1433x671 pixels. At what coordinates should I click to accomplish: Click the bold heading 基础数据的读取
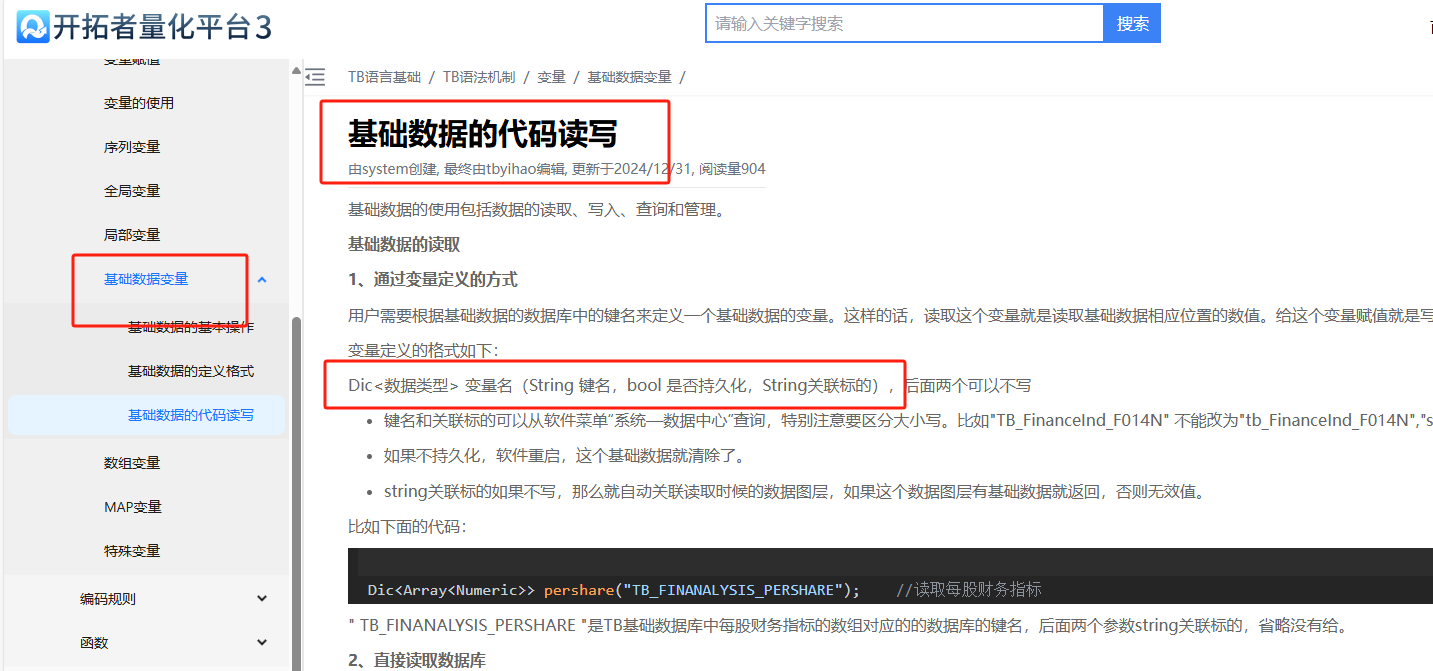(404, 244)
